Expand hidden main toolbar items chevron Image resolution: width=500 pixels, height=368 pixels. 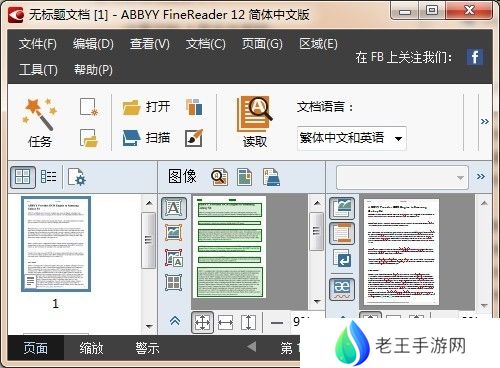coord(485,122)
